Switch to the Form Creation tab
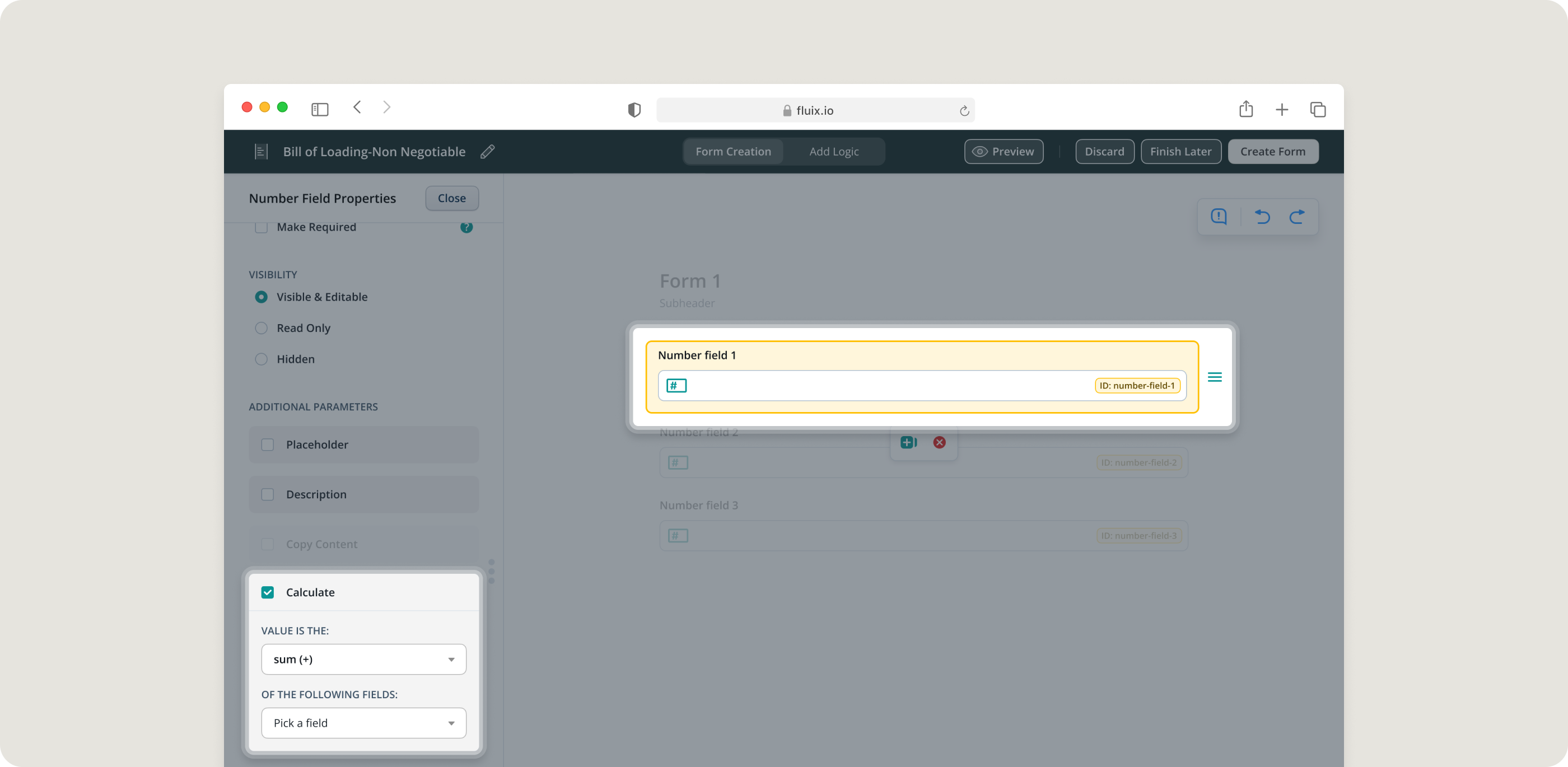The height and width of the screenshot is (767, 1568). point(733,152)
